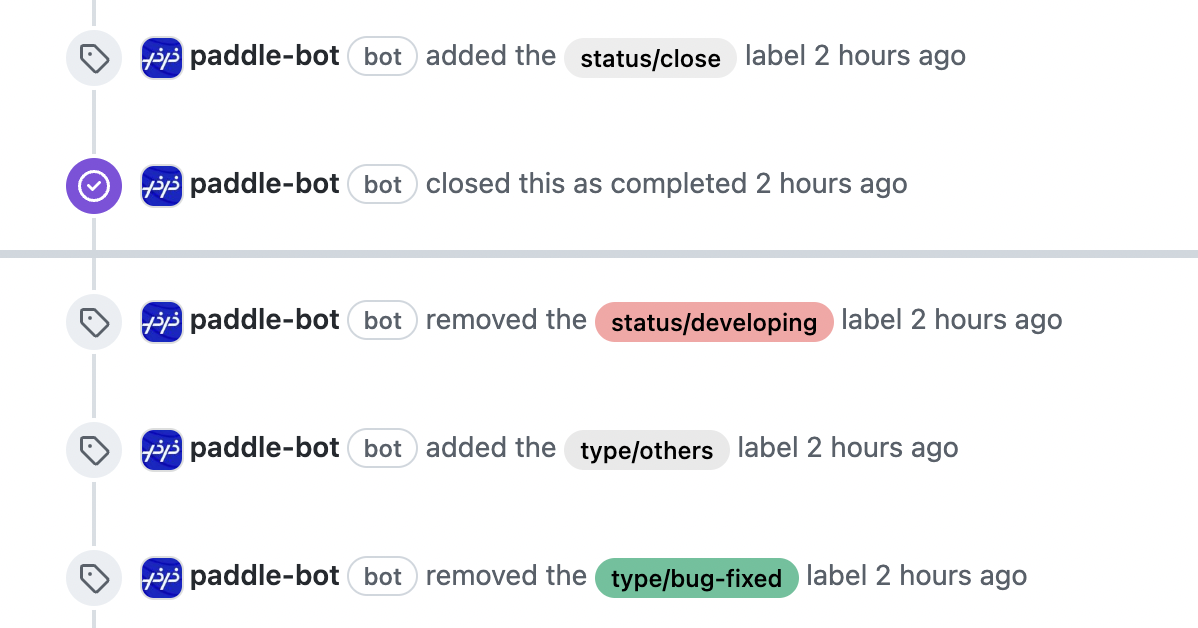Click the tag icon beside type/others event

pos(93,450)
